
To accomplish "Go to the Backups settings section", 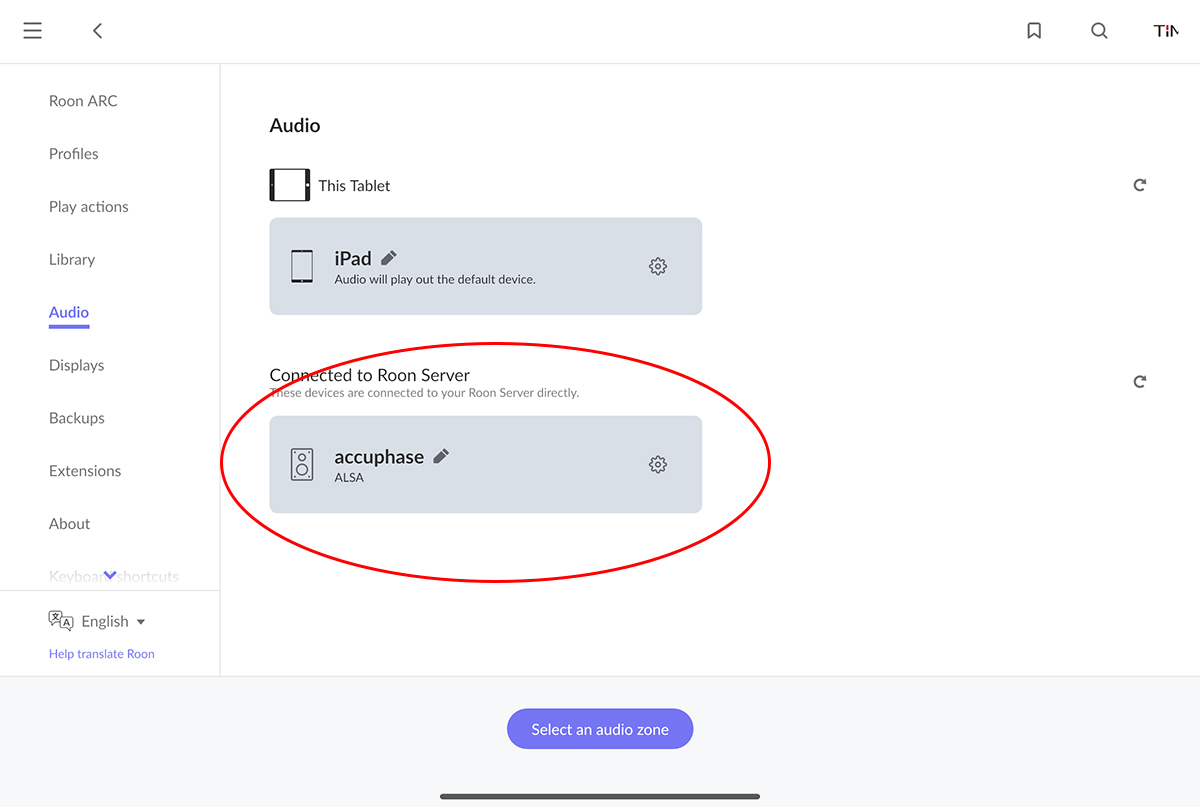I will pyautogui.click(x=77, y=418).
